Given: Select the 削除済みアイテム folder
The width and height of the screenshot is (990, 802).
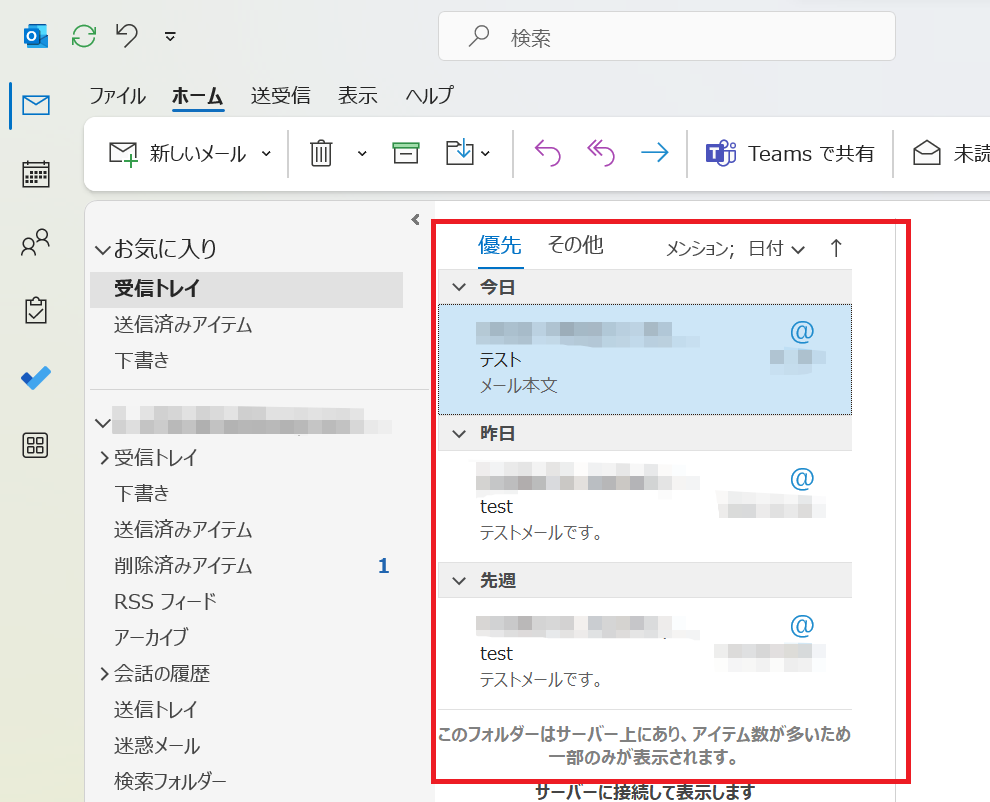Looking at the screenshot, I should click(x=183, y=566).
